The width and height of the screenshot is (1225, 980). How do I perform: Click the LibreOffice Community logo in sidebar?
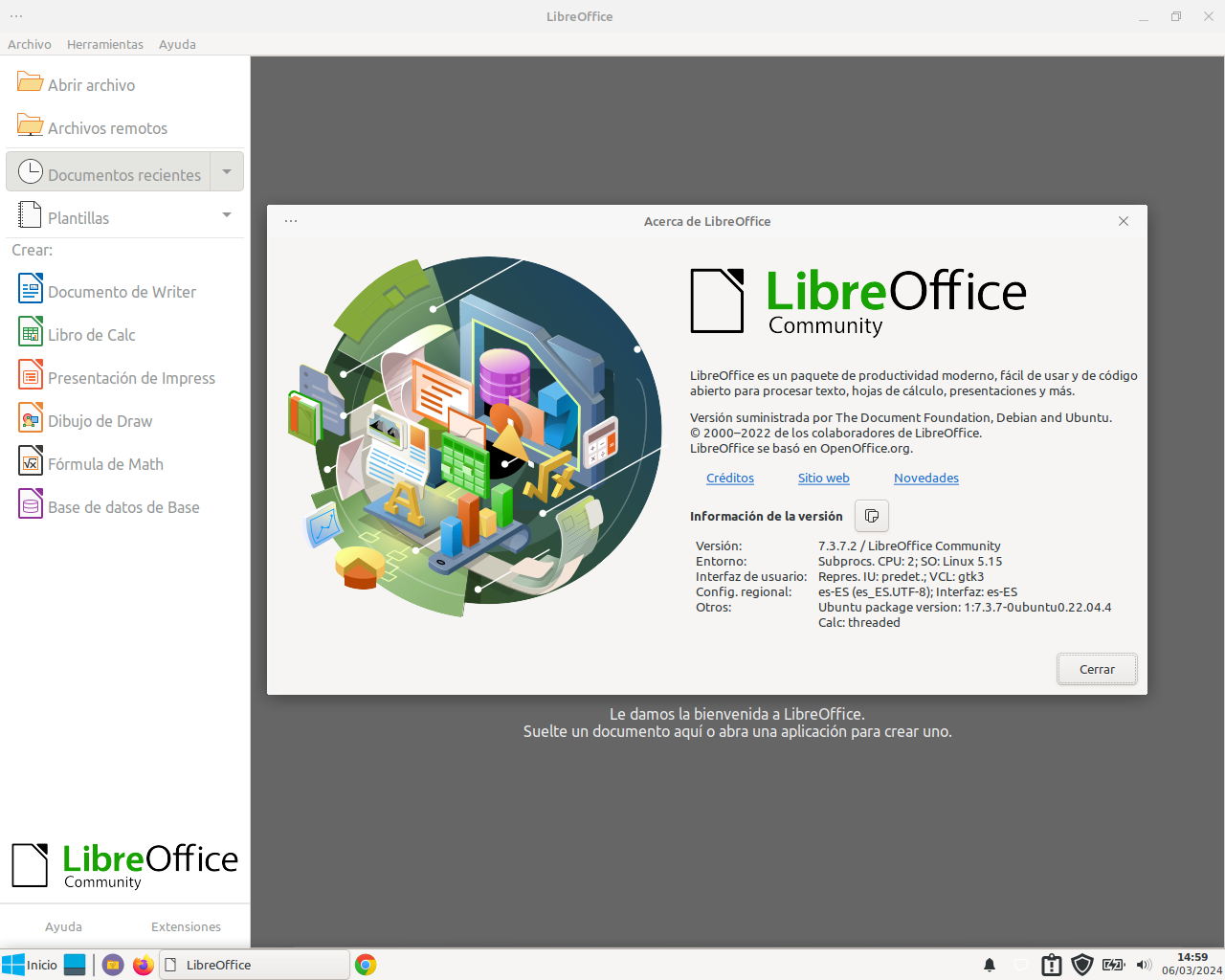point(124,866)
